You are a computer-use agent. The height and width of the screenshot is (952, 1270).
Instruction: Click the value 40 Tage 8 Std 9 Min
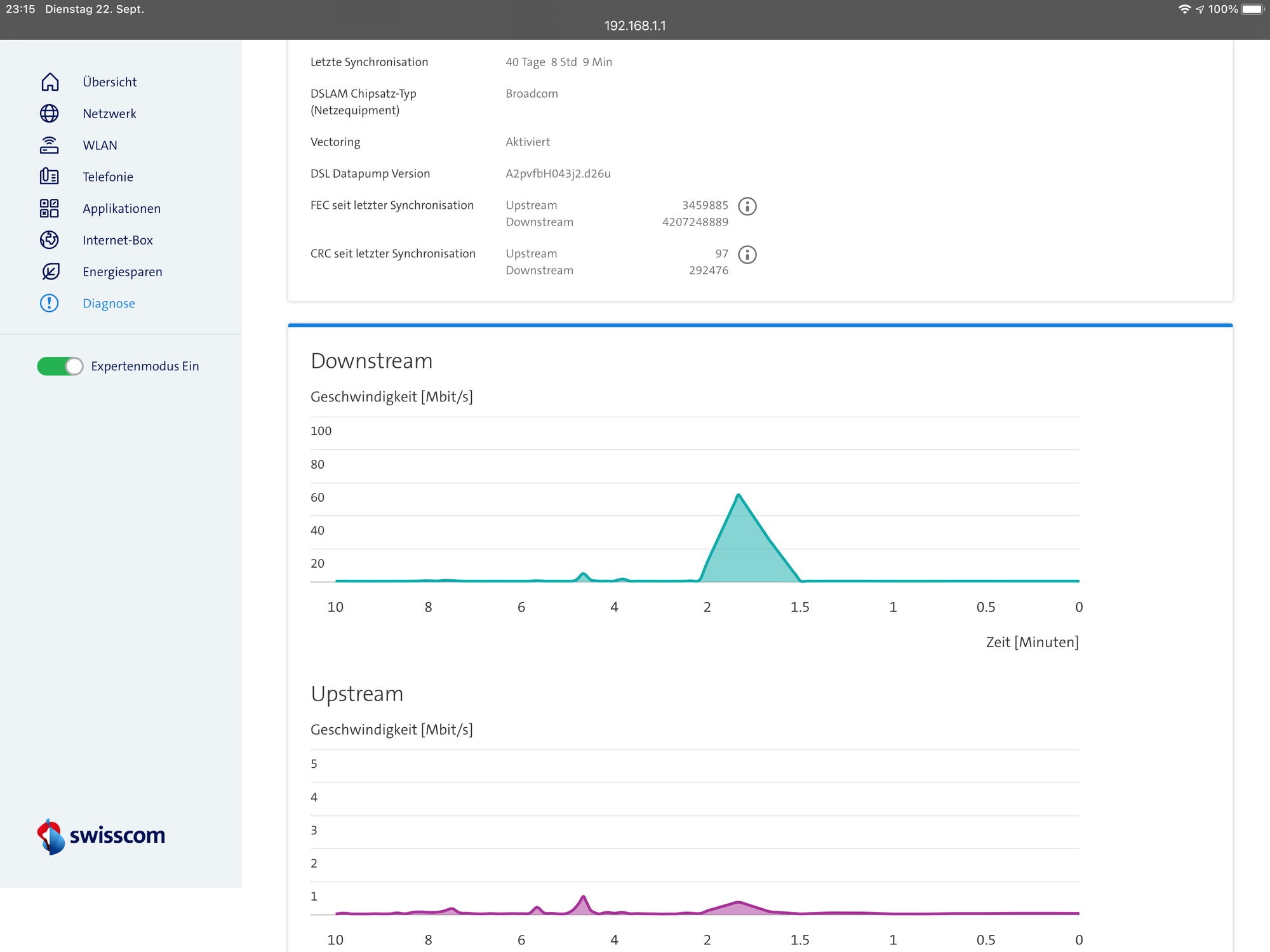click(559, 62)
